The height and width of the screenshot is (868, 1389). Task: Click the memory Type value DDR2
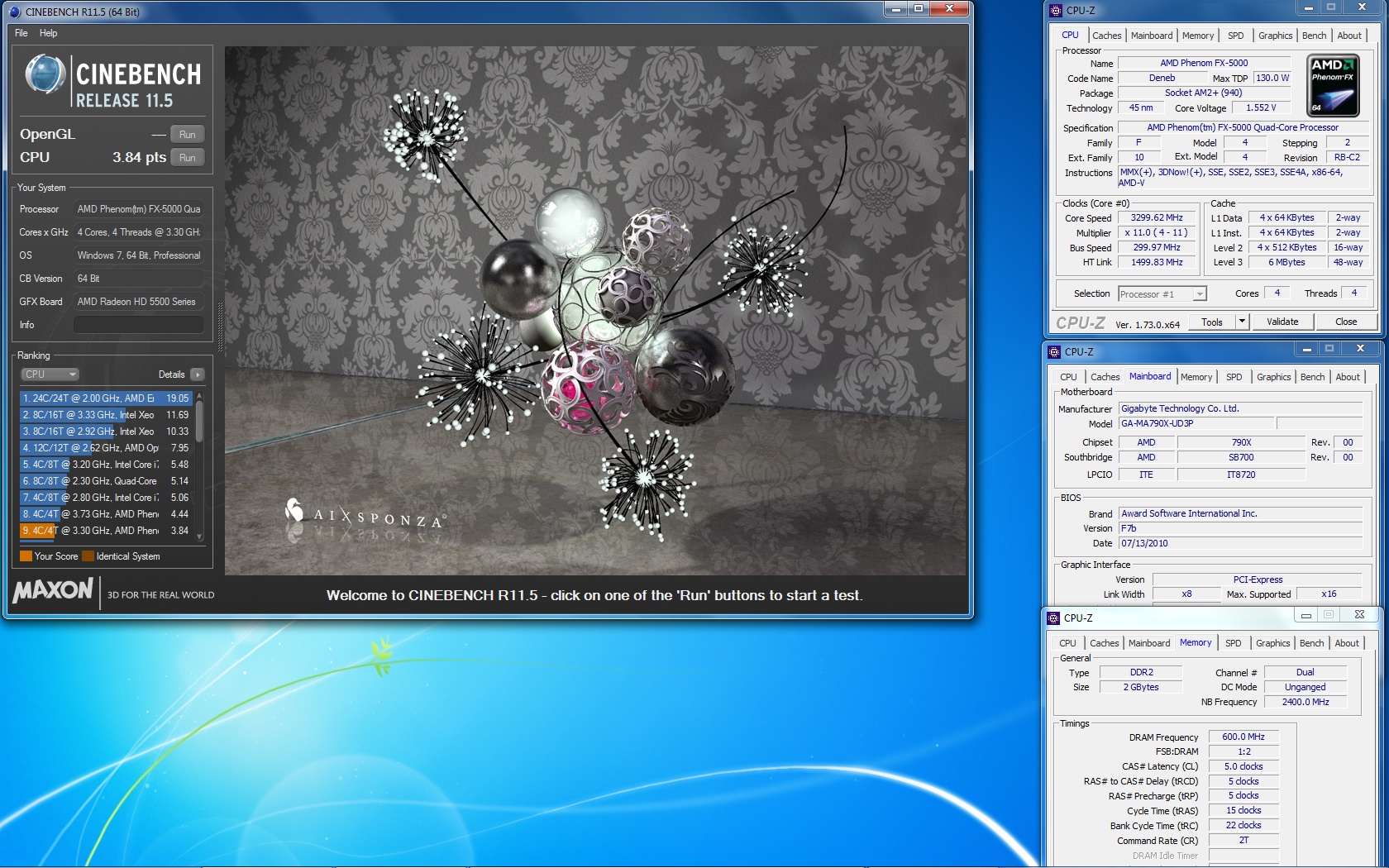(1142, 673)
